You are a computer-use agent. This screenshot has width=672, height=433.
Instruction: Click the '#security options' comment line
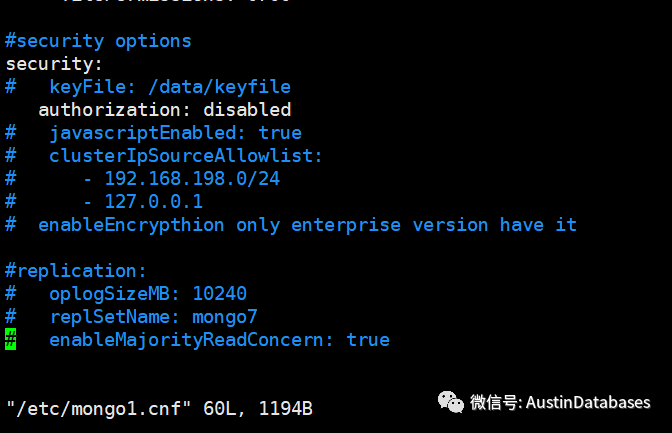(98, 41)
